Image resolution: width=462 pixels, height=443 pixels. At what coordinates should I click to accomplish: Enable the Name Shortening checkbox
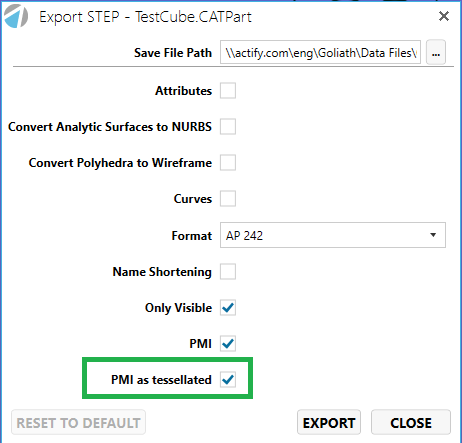(x=228, y=272)
